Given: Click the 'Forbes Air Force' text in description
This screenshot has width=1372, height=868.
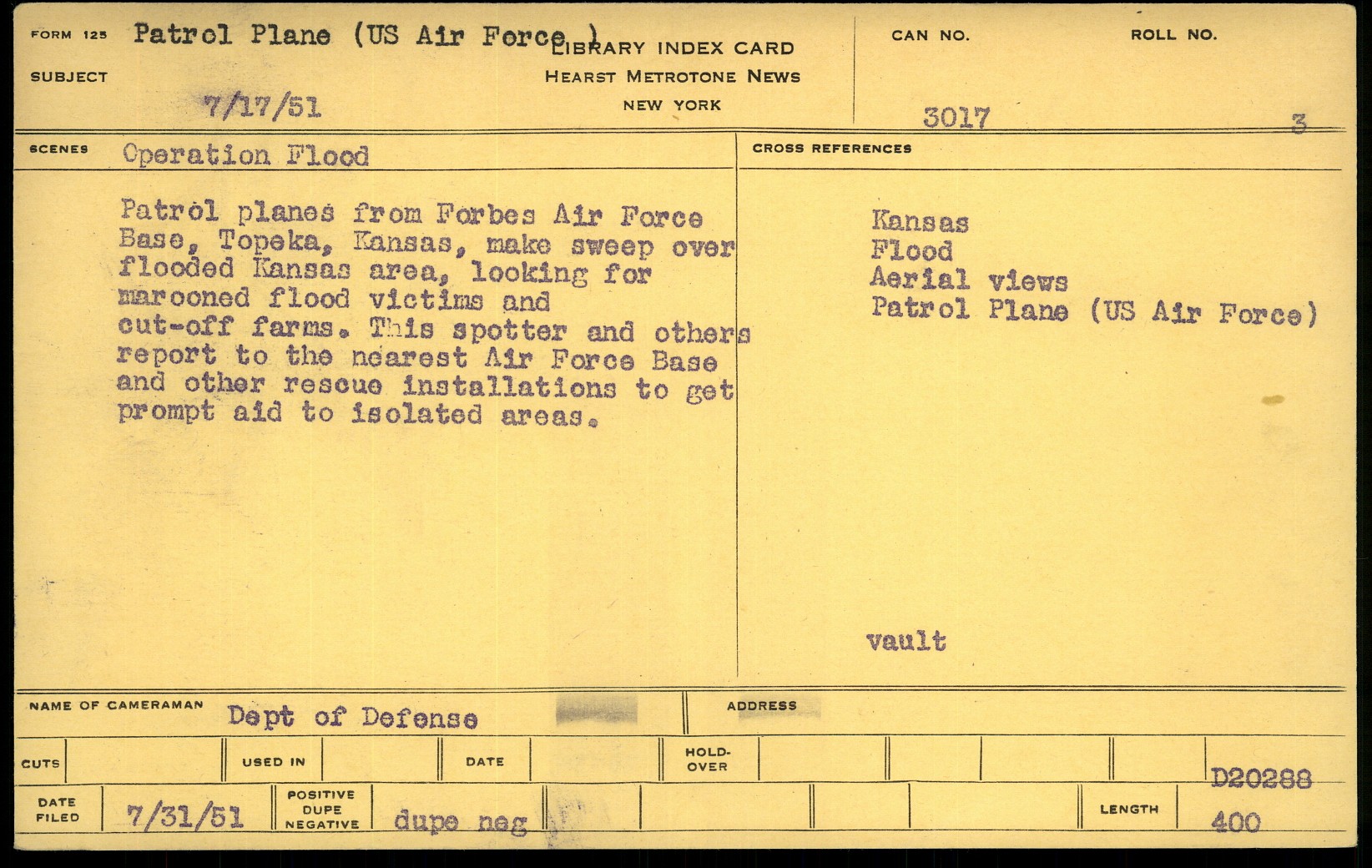Looking at the screenshot, I should click(x=570, y=216).
